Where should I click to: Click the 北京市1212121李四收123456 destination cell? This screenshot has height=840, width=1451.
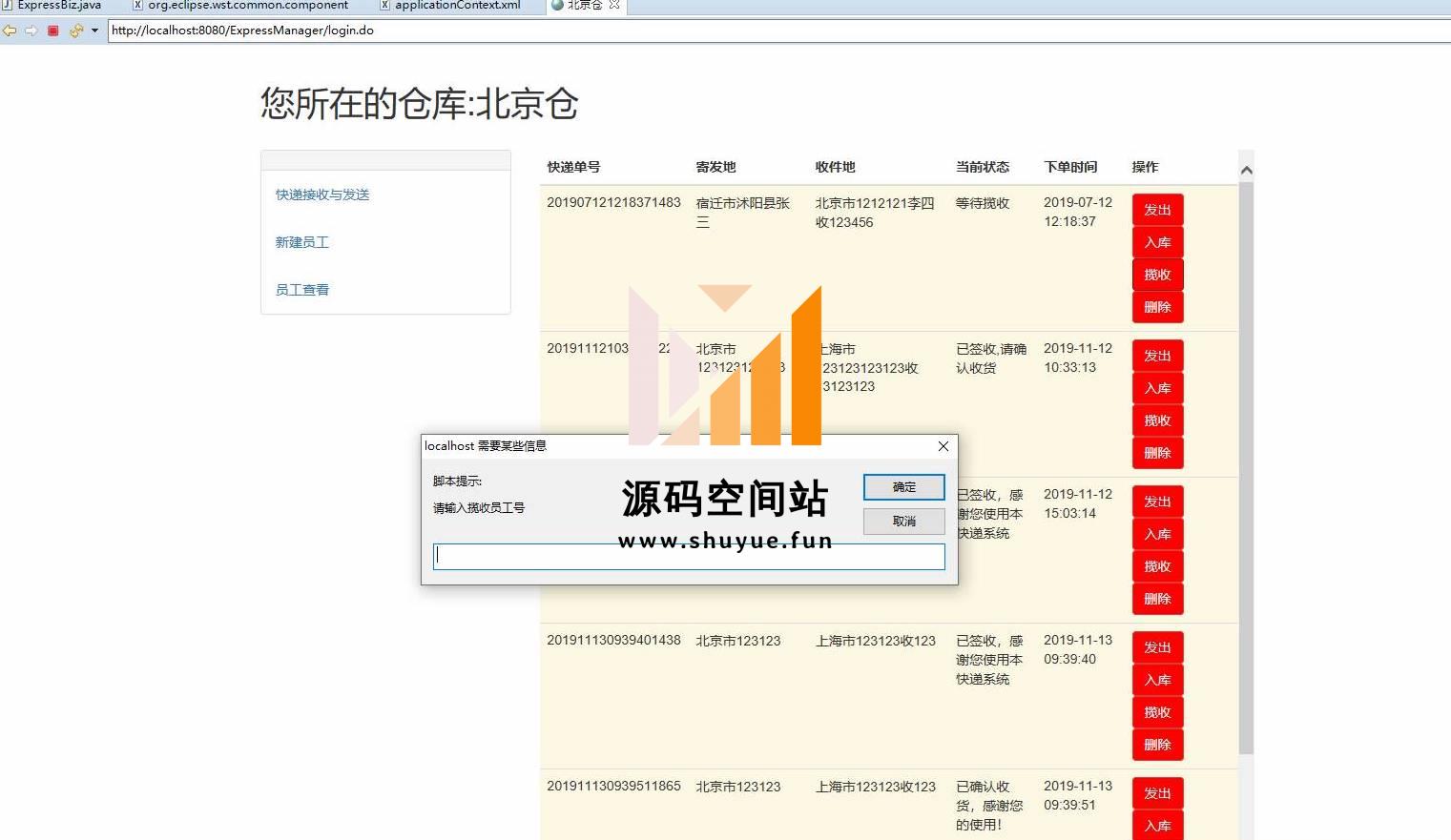click(x=875, y=213)
